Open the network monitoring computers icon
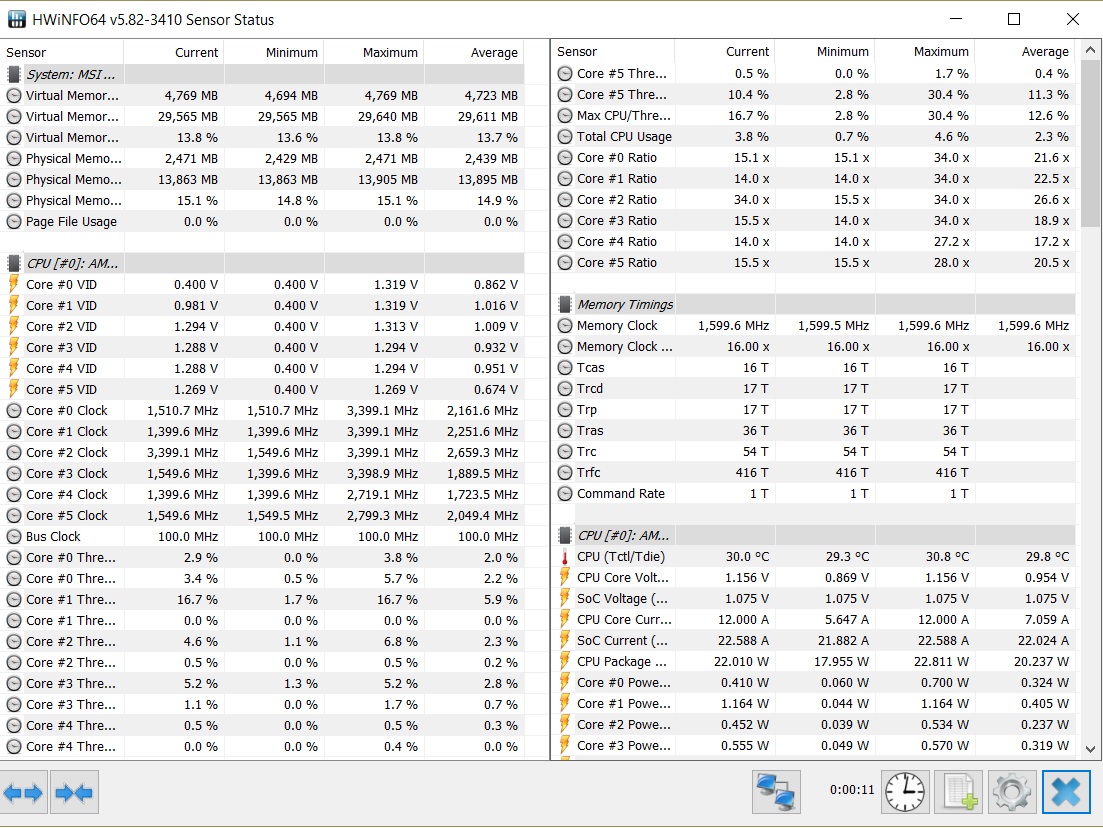 point(777,792)
